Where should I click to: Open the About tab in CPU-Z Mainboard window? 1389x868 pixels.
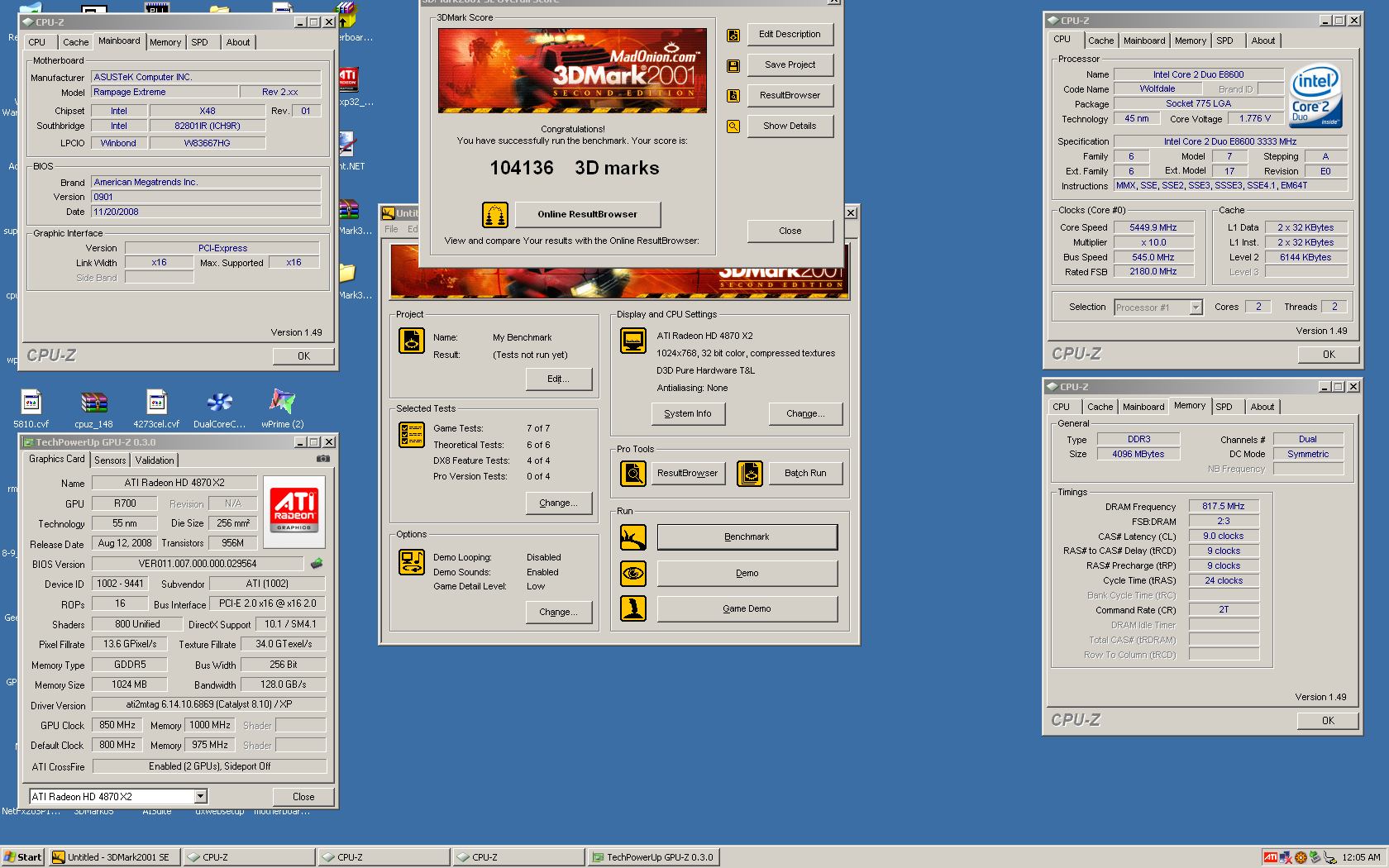[x=238, y=42]
